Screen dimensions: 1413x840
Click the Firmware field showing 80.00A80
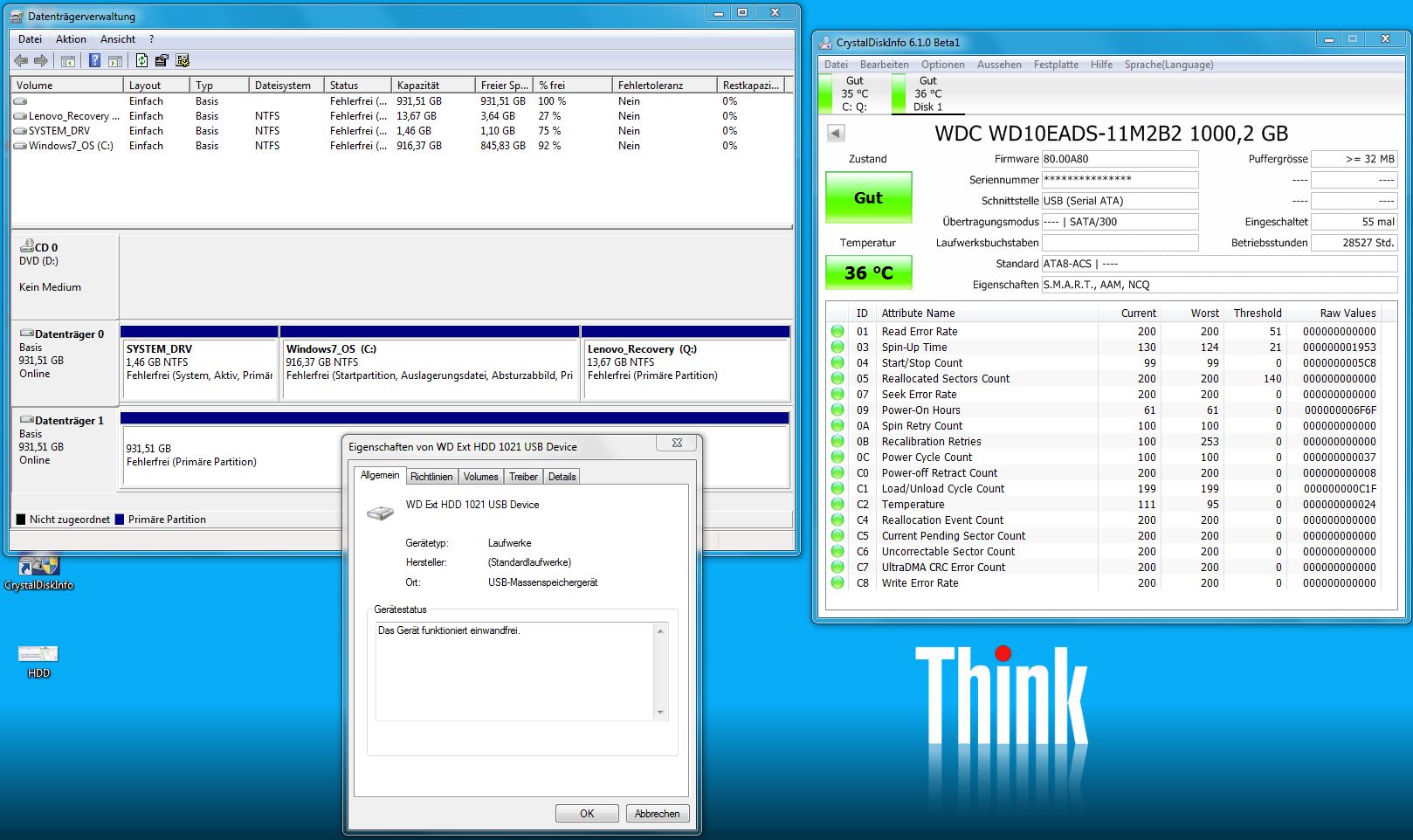tap(1120, 159)
